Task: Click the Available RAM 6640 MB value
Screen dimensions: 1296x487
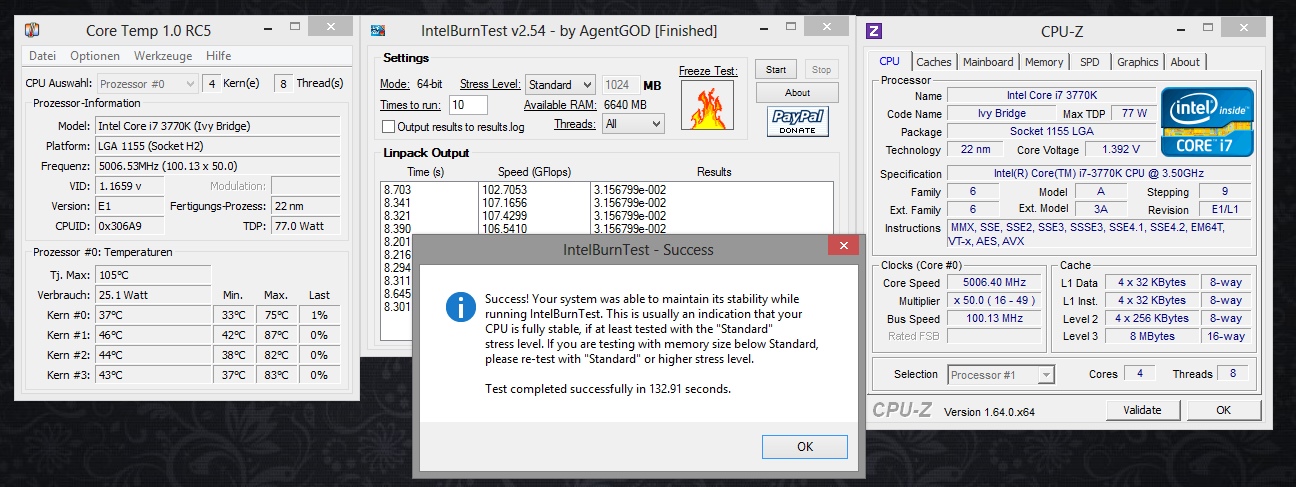Action: coord(624,105)
